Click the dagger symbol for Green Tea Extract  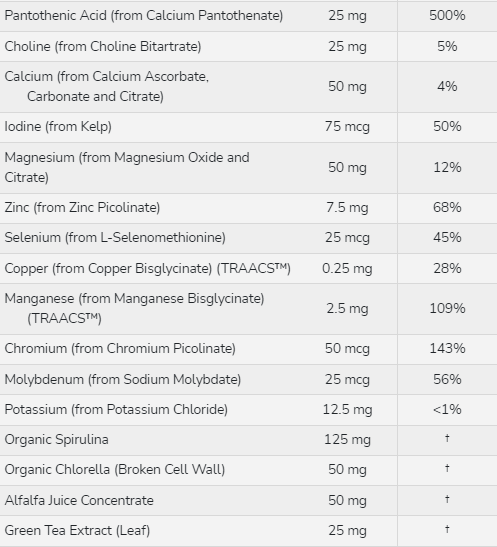(447, 529)
